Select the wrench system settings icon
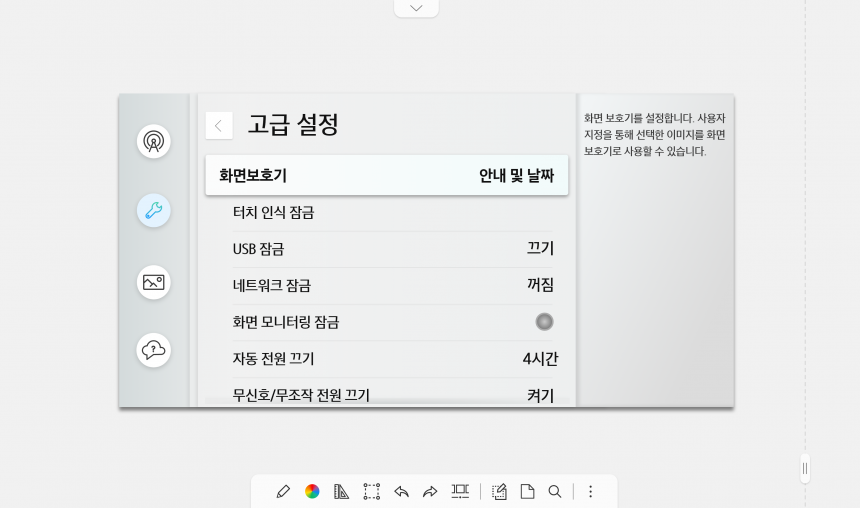This screenshot has height=508, width=860. pos(154,211)
